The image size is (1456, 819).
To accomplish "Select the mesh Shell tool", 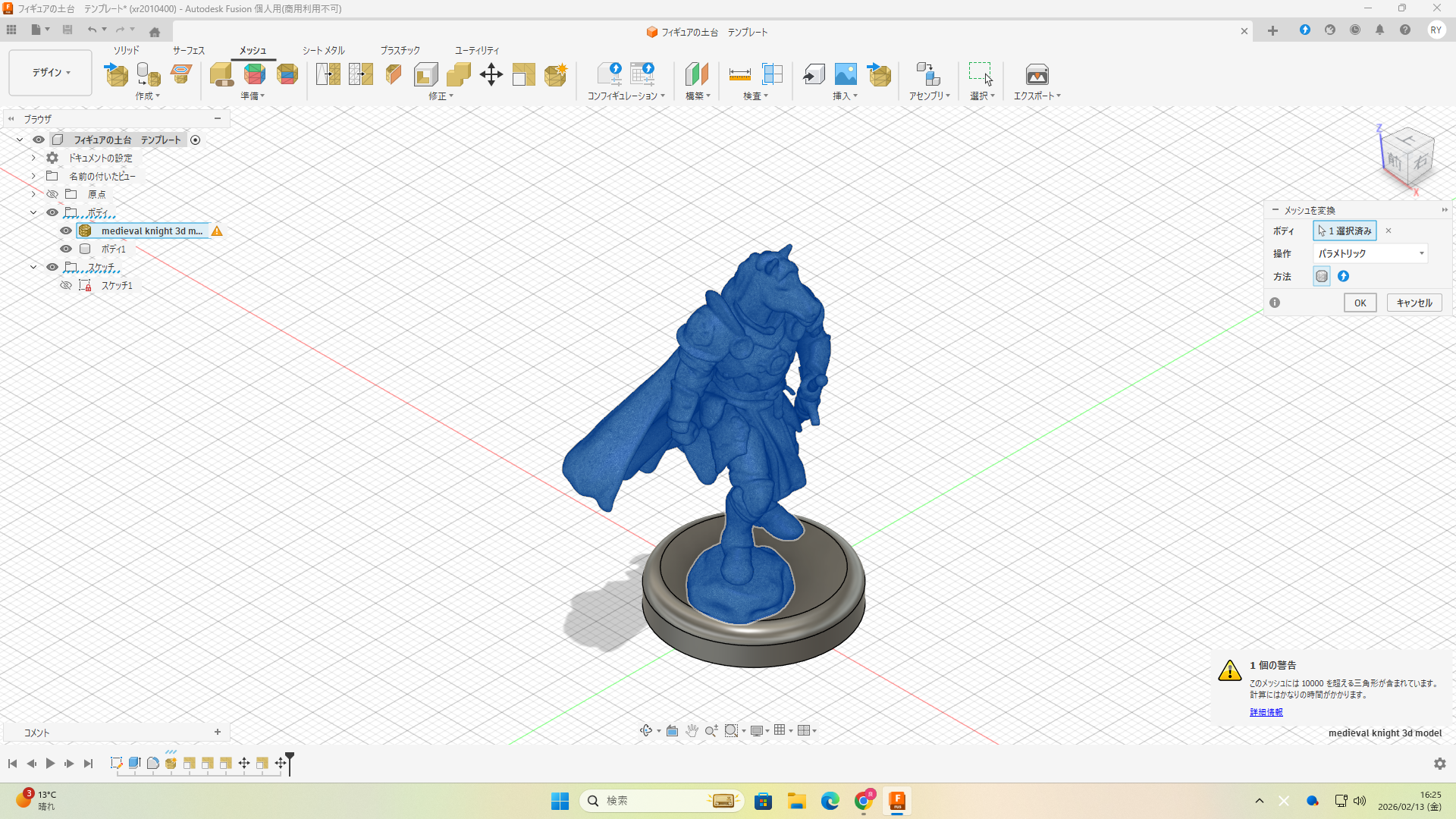I will click(426, 74).
